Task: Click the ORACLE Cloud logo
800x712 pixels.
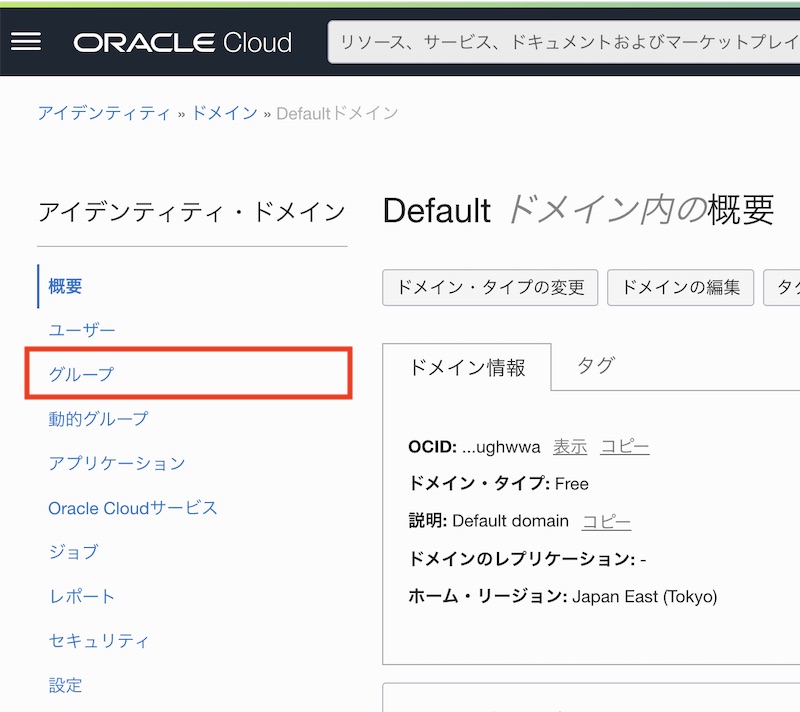Action: 180,42
